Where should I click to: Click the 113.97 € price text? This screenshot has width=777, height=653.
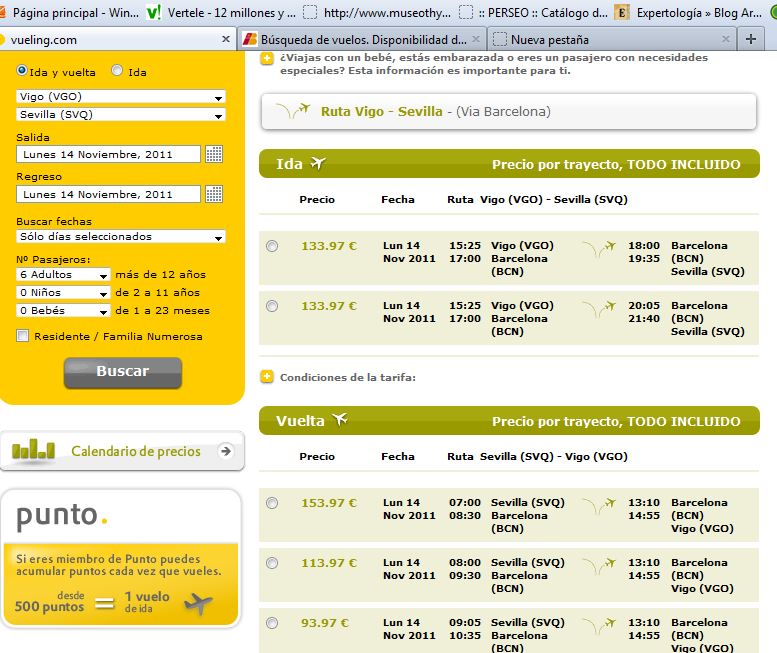tap(329, 563)
